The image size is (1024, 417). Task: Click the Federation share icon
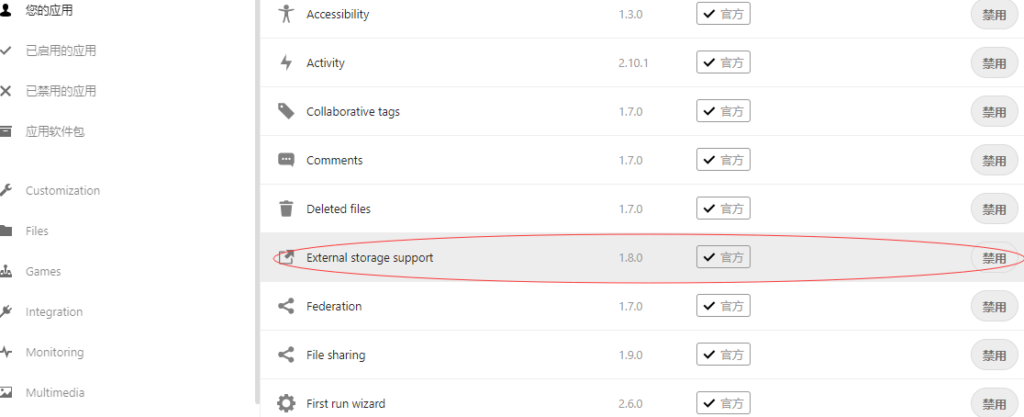pyautogui.click(x=285, y=306)
